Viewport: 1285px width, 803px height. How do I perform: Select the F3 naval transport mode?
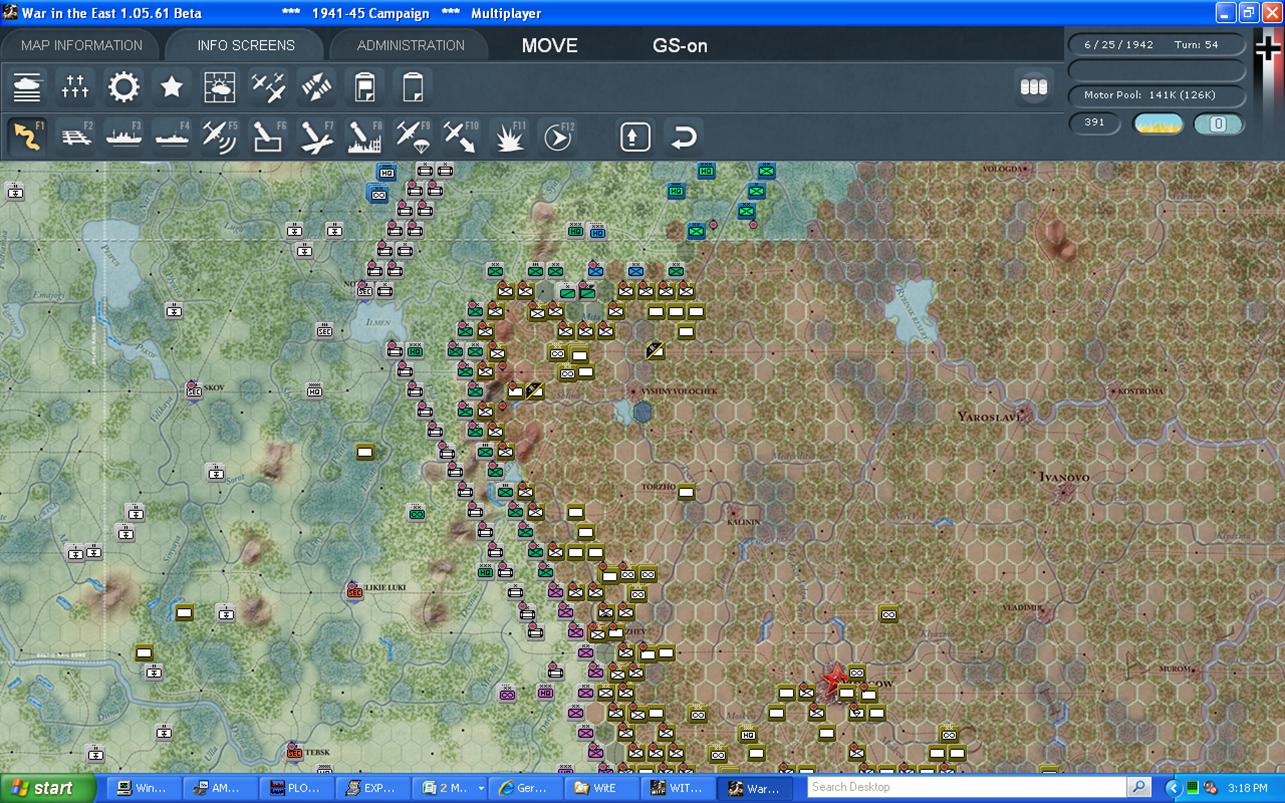(123, 136)
